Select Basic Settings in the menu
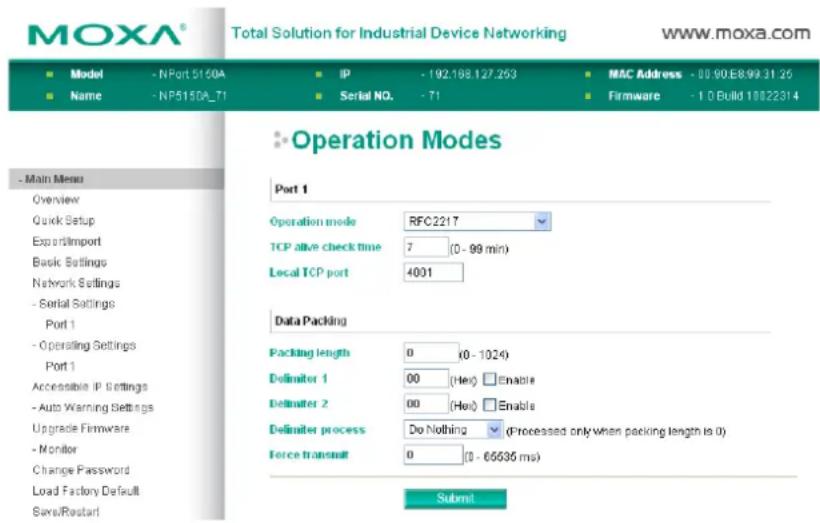 point(69,262)
